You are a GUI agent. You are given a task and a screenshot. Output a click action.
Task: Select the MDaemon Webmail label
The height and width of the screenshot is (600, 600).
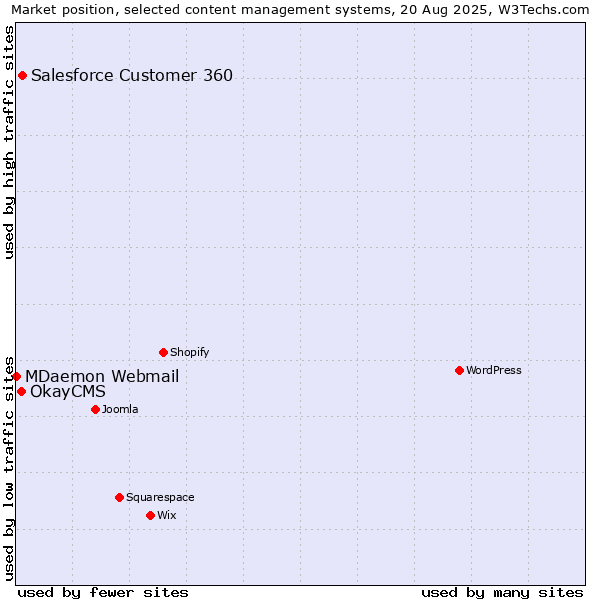click(x=102, y=377)
